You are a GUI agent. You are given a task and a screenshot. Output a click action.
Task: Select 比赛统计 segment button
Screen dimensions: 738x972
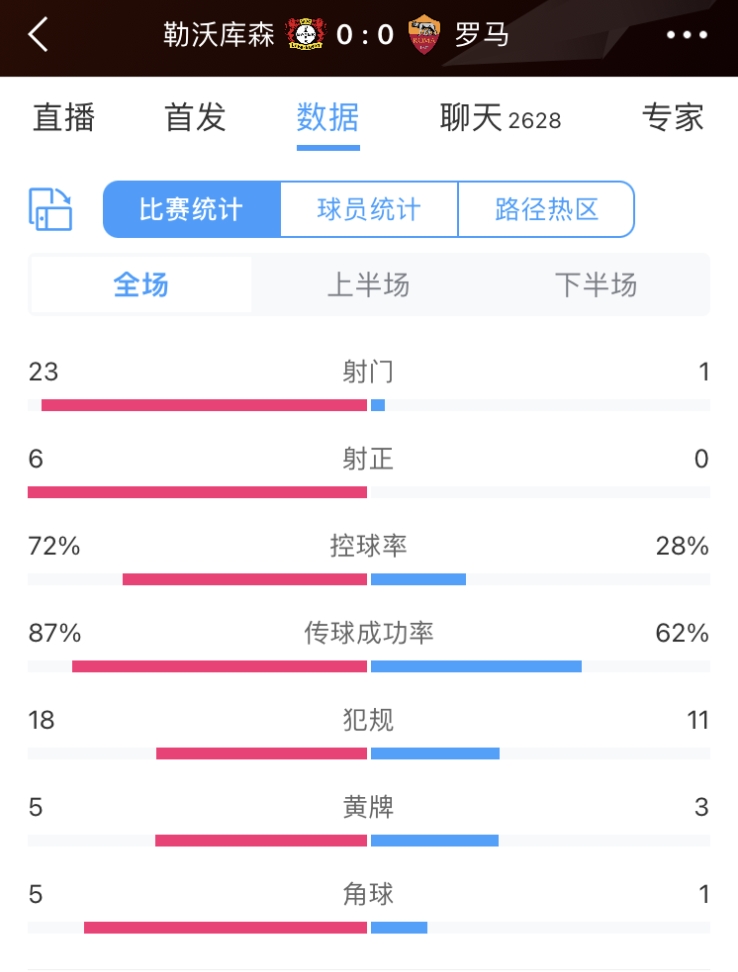191,209
